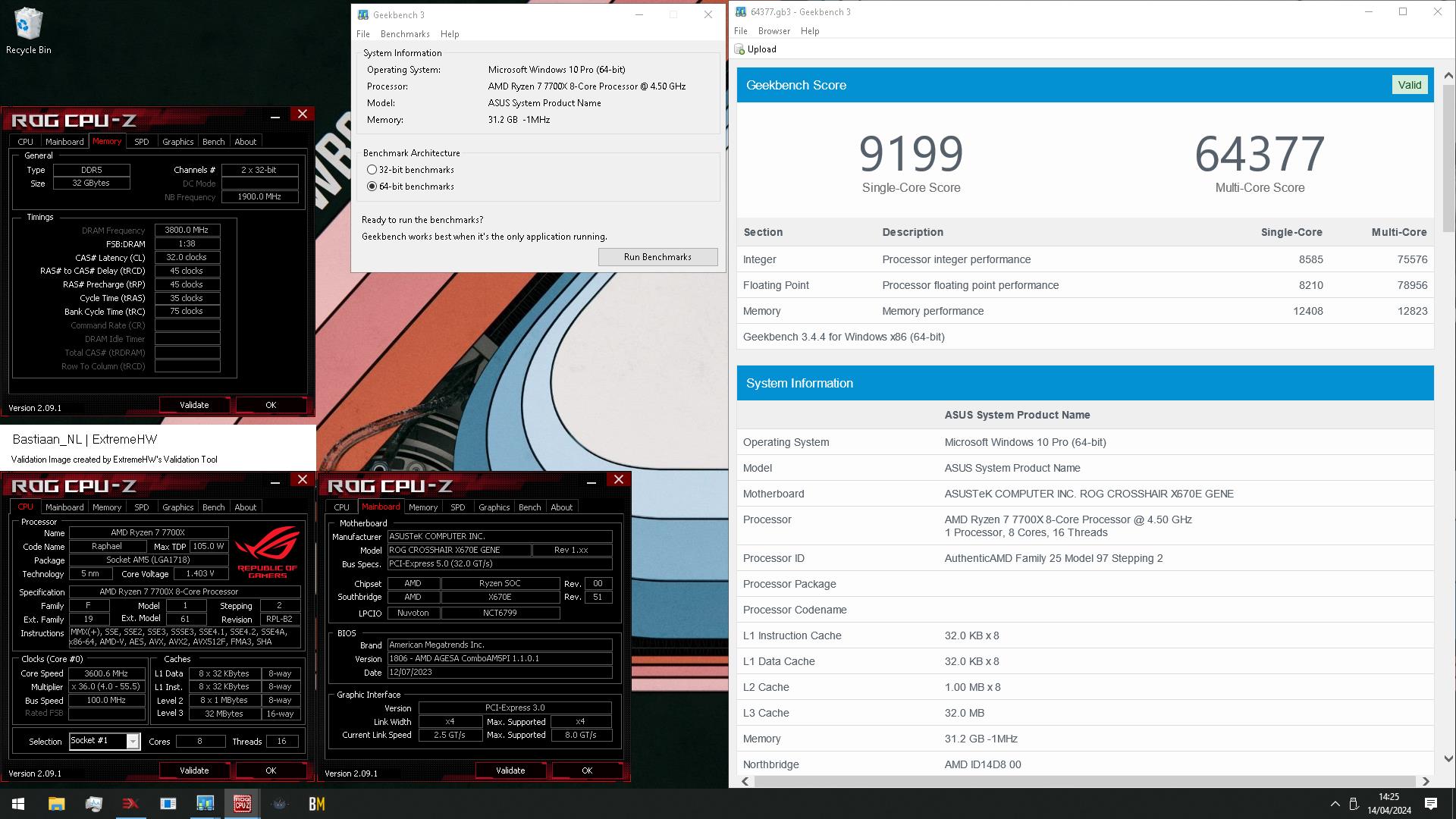This screenshot has height=819, width=1456.
Task: Click the Single-Core Score 9199
Action: [x=911, y=153]
